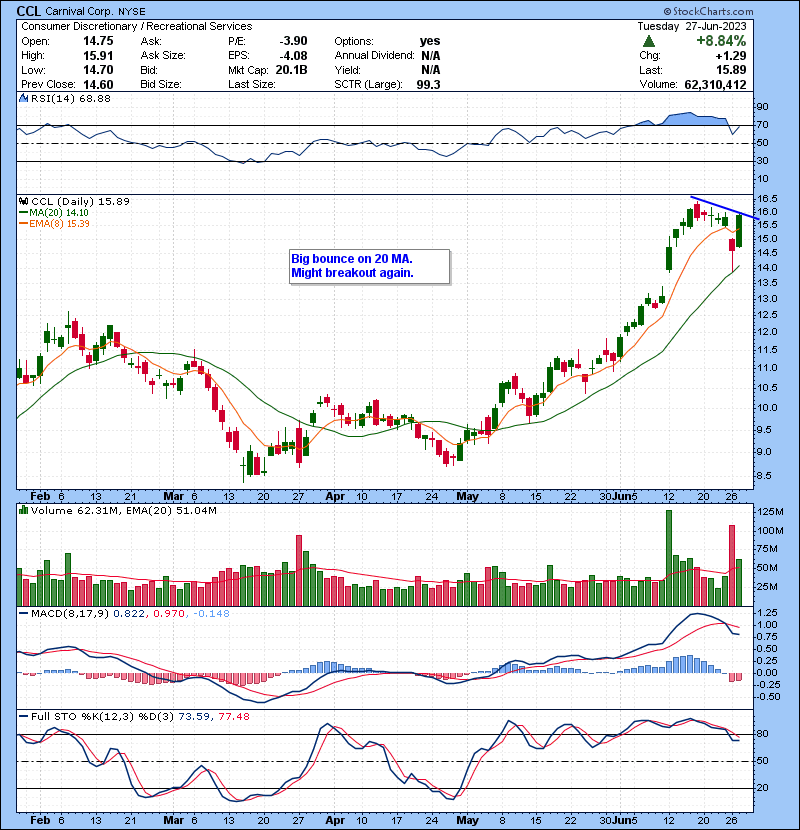Click the MACD histogram value -0.148
Screen dimensions: 800x830
click(x=211, y=614)
